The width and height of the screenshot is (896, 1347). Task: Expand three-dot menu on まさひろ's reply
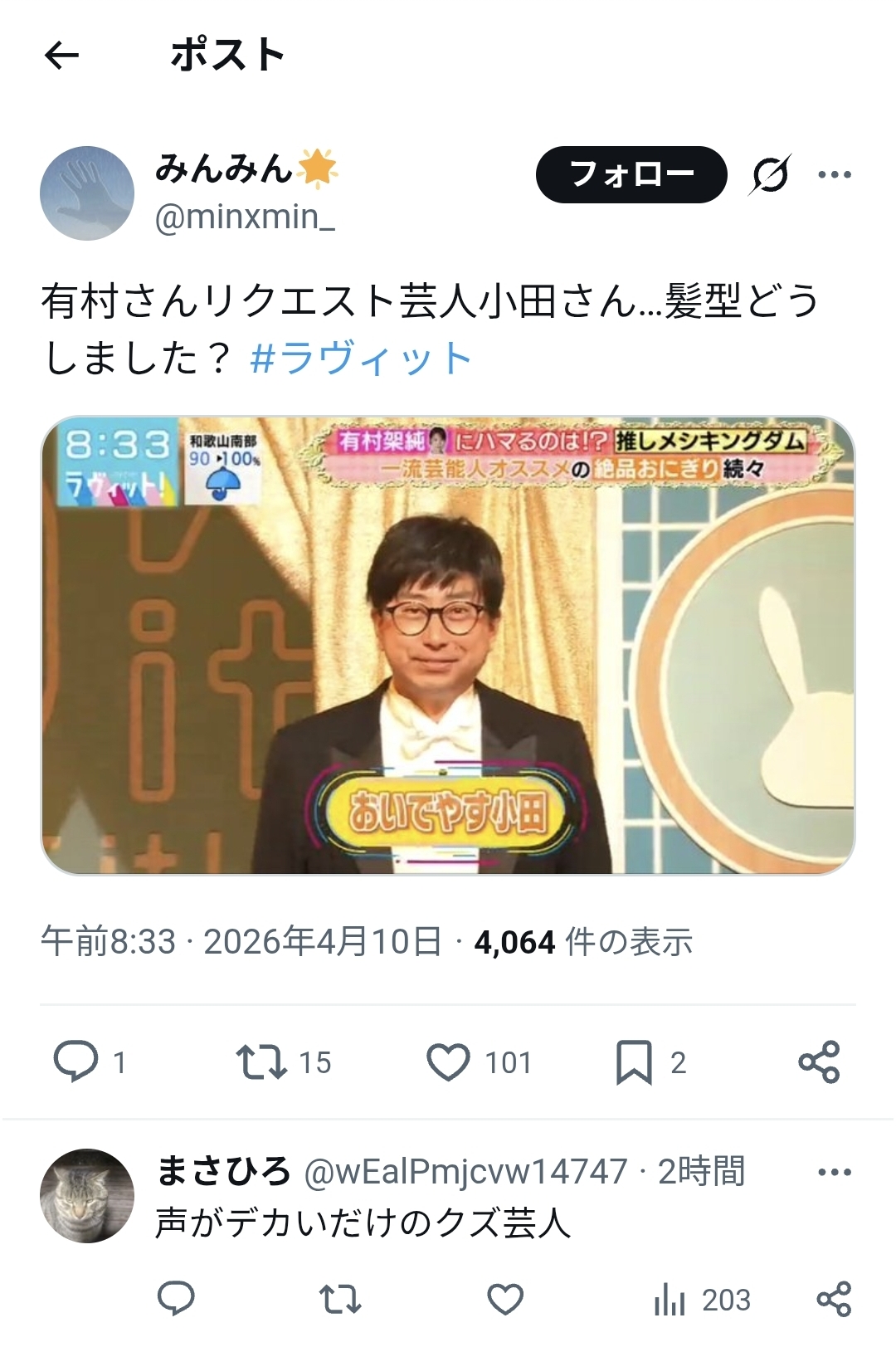pos(835,1172)
